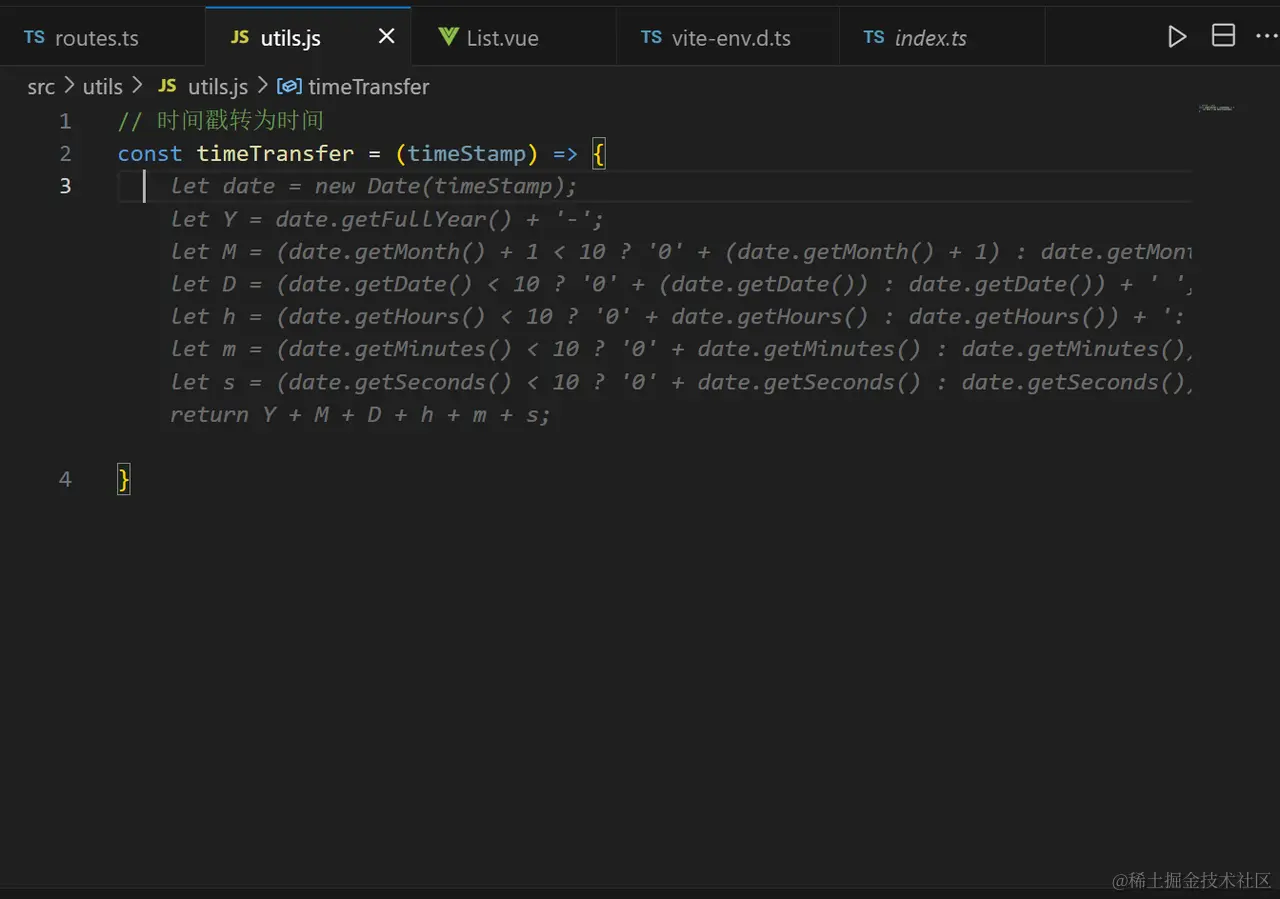Click the timeStamp parameter on line 2
The width and height of the screenshot is (1280, 899).
(466, 154)
